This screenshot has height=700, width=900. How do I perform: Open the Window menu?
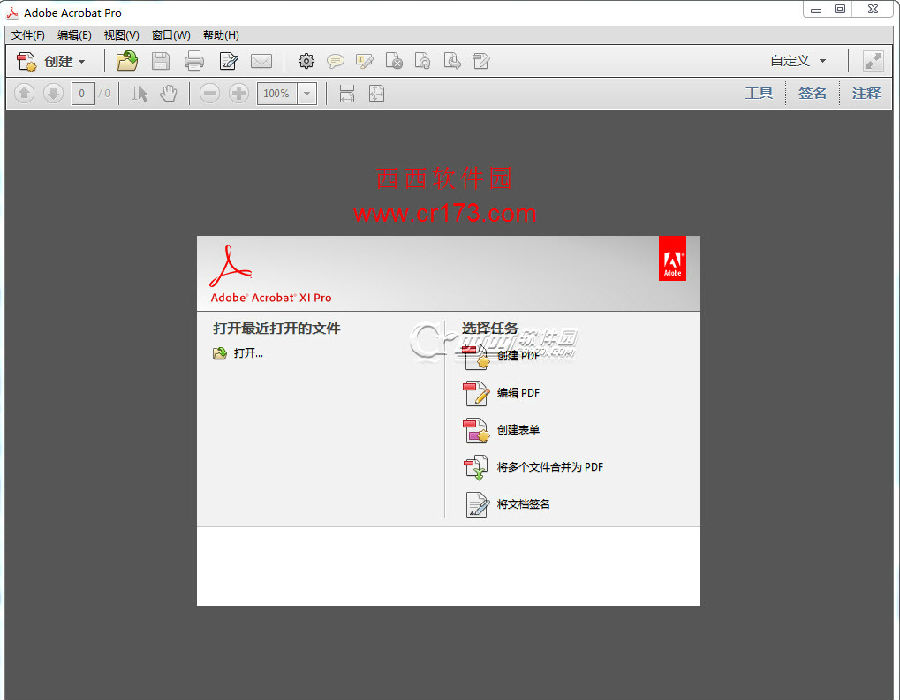click(171, 35)
